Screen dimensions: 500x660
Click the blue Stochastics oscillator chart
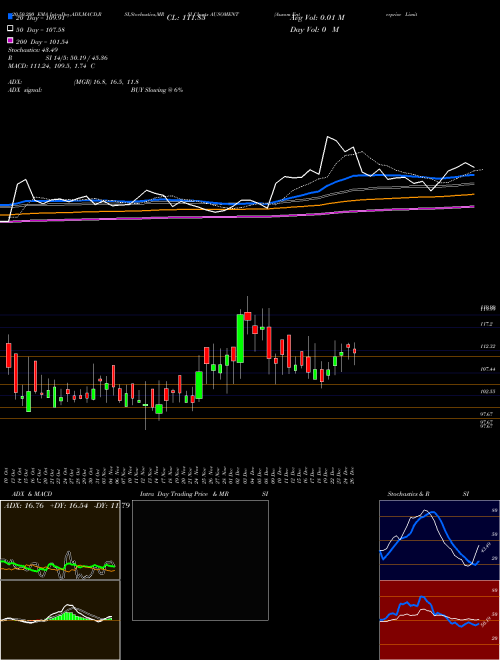439,540
